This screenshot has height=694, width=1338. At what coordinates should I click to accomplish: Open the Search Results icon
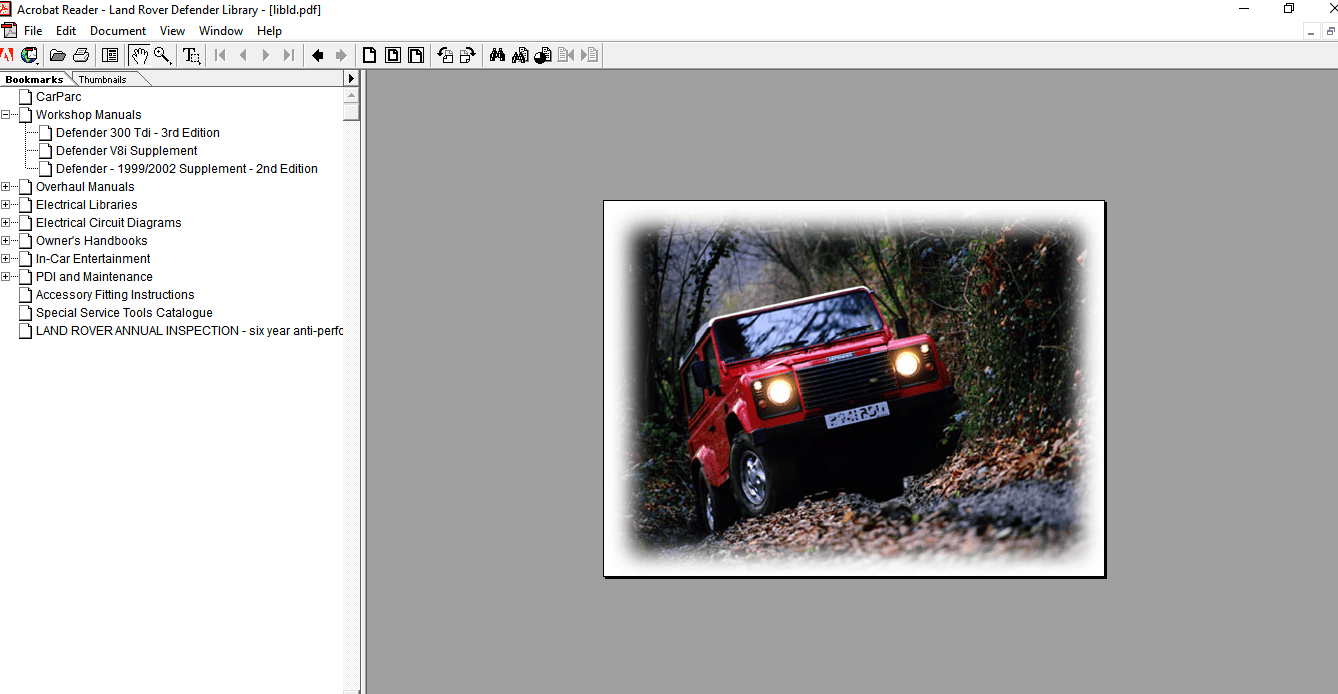click(x=543, y=55)
